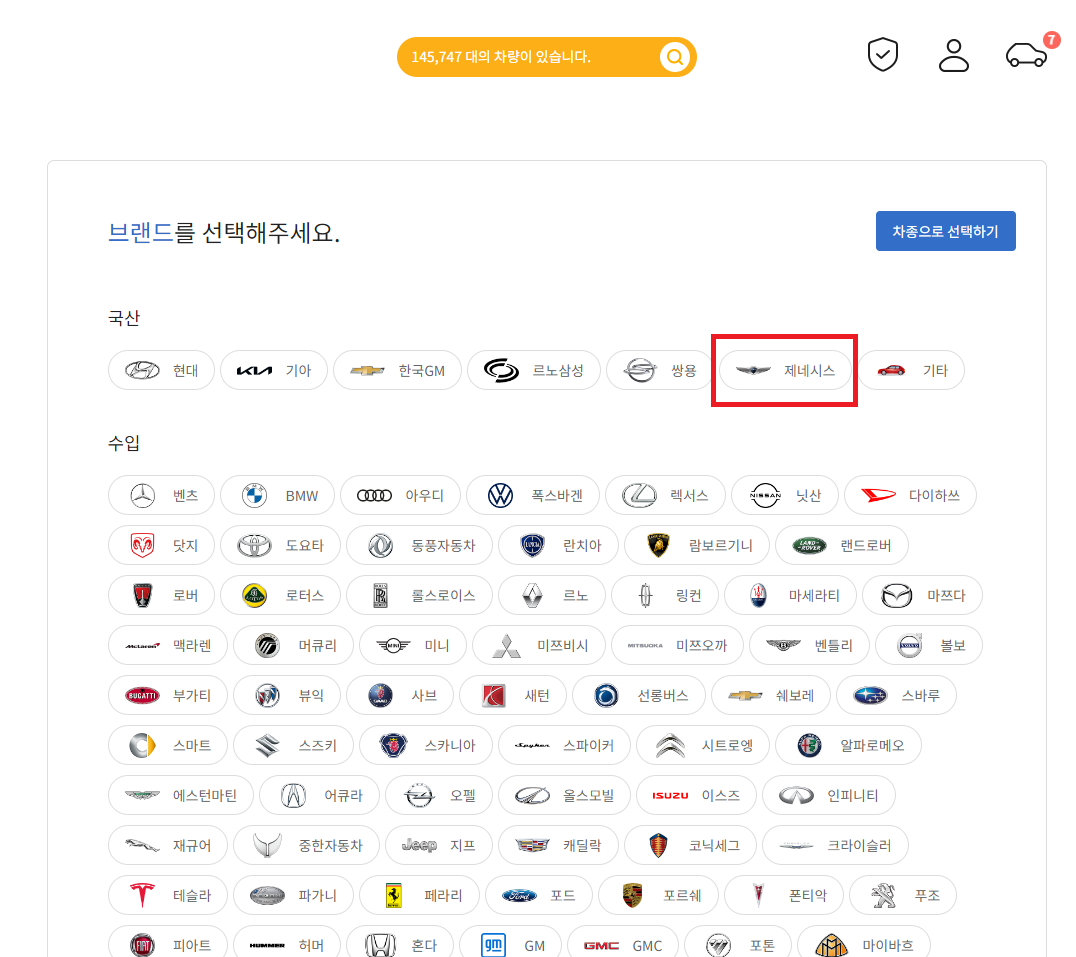The width and height of the screenshot is (1076, 957).
Task: Select the 지프 brand
Action: pyautogui.click(x=438, y=846)
